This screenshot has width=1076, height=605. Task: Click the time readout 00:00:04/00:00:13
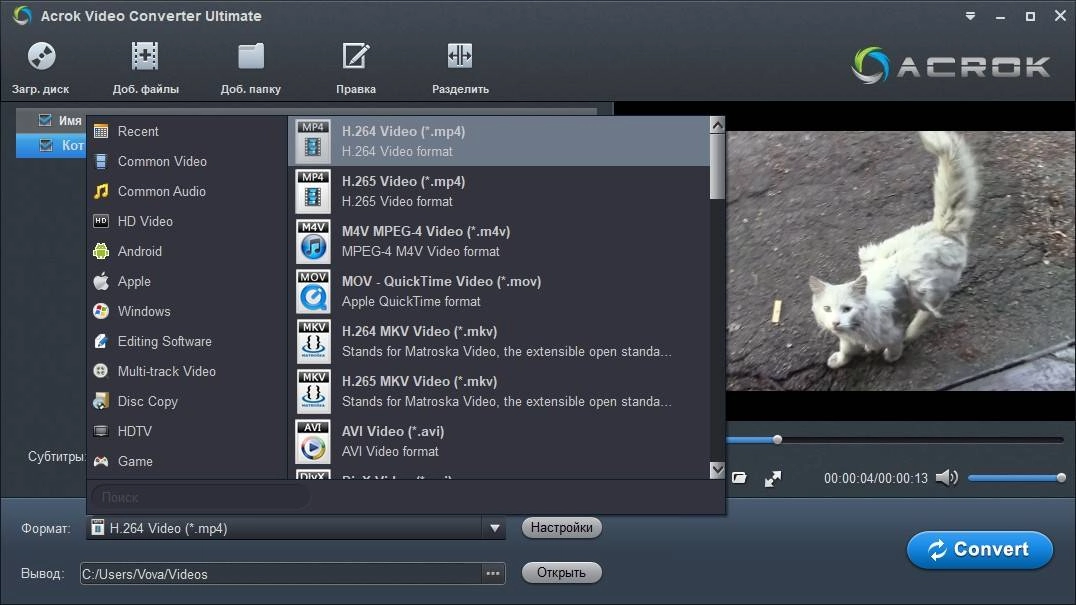click(876, 478)
